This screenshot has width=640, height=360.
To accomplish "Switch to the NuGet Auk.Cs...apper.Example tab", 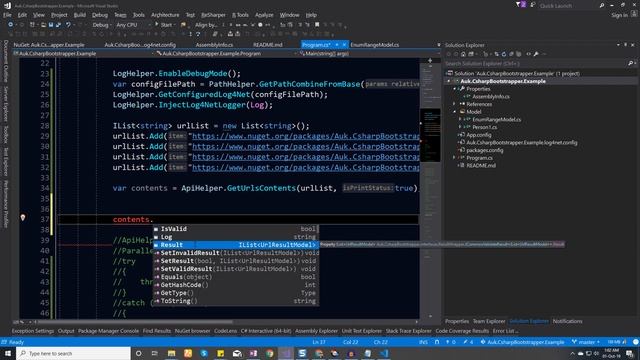I will point(49,45).
